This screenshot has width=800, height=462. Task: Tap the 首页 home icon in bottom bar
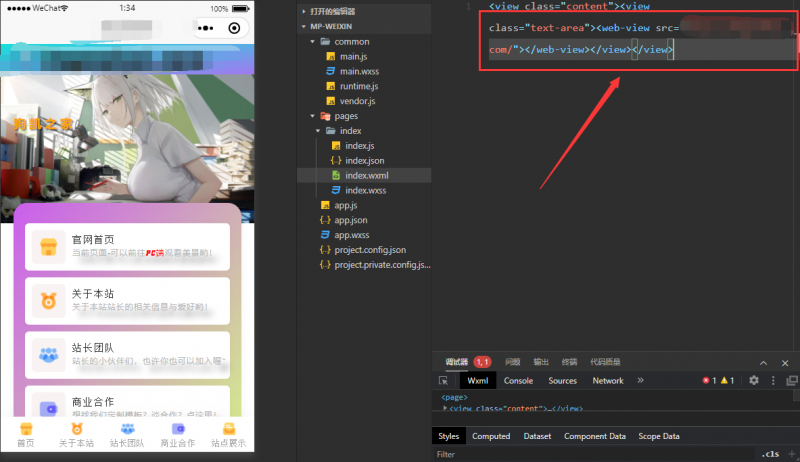(x=26, y=429)
